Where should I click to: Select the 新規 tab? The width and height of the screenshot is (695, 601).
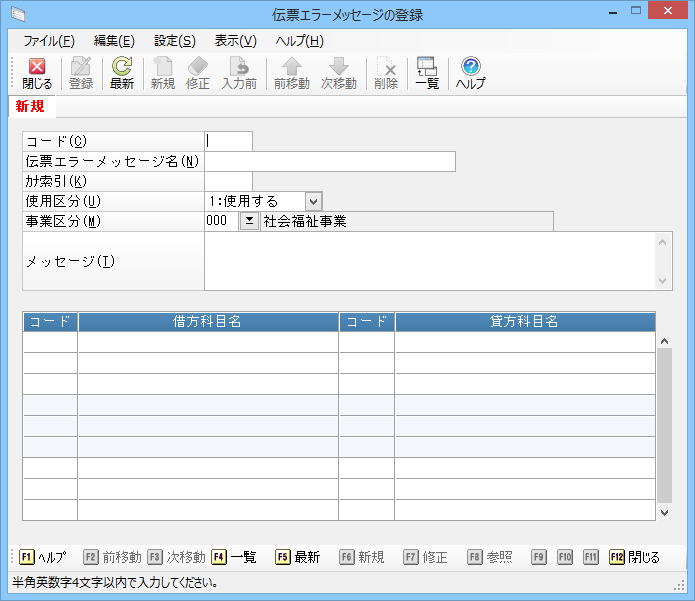coord(30,107)
